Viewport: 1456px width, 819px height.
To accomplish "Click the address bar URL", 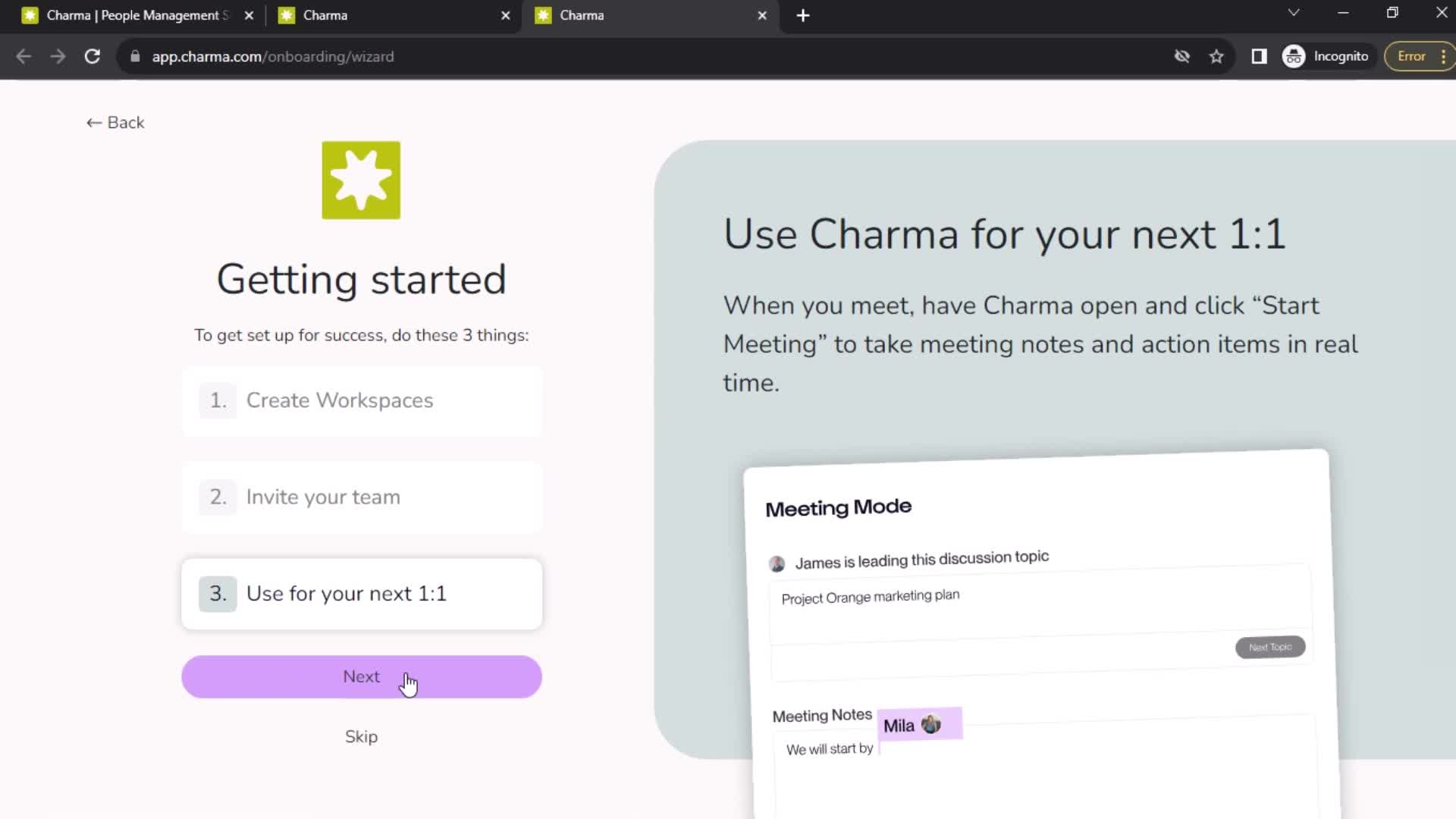I will click(x=273, y=56).
